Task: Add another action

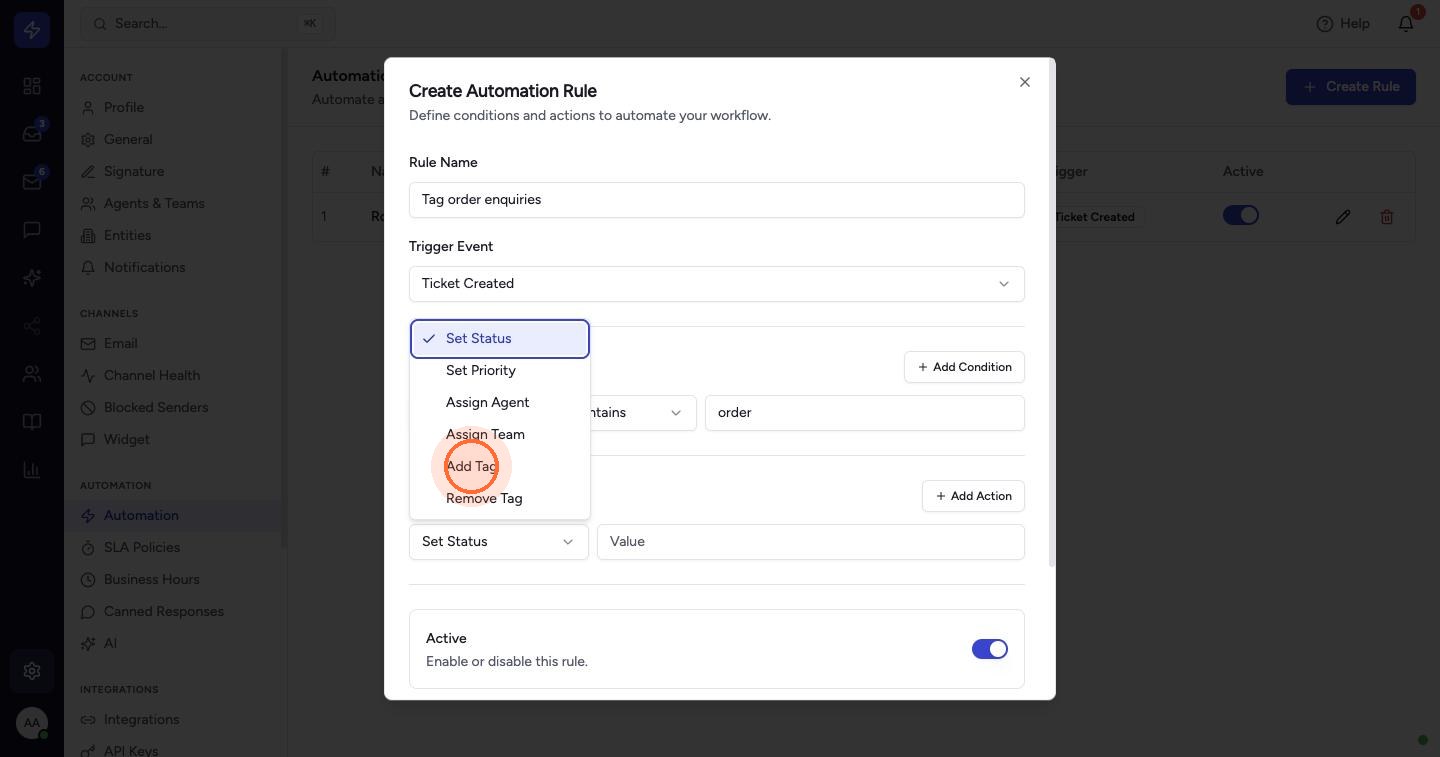Action: coord(973,496)
